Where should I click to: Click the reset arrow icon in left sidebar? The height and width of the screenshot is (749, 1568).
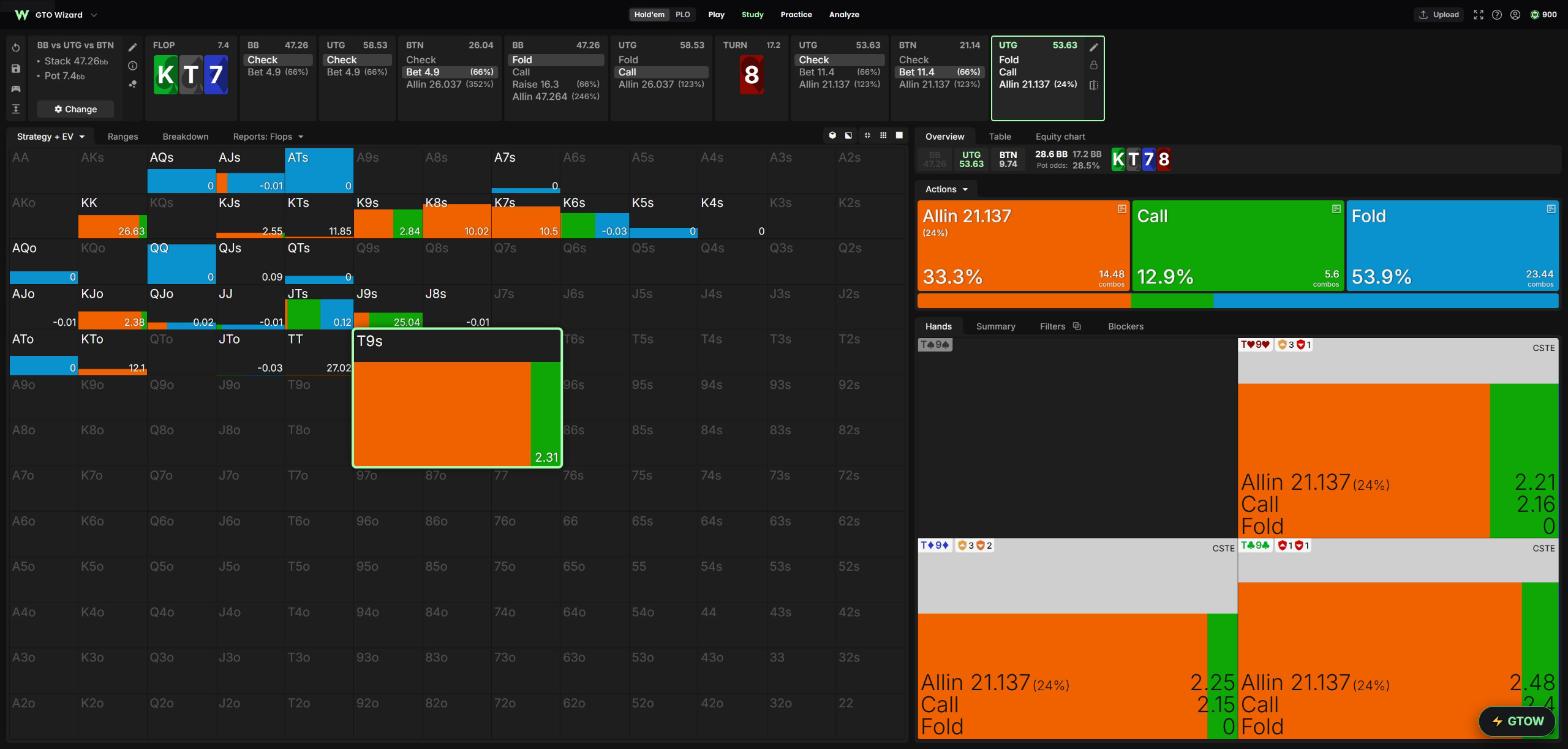click(x=16, y=48)
